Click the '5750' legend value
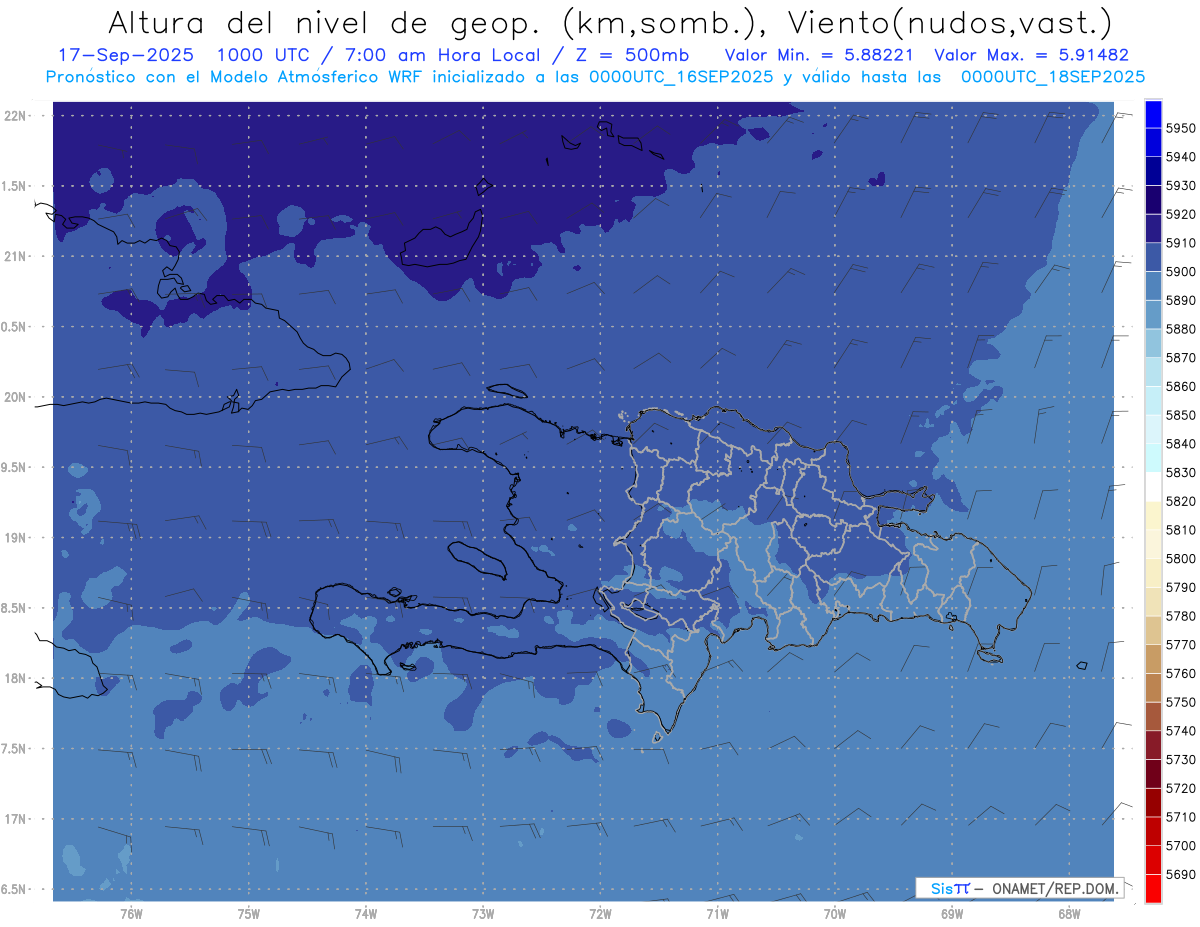This screenshot has height=927, width=1200. 1180,702
